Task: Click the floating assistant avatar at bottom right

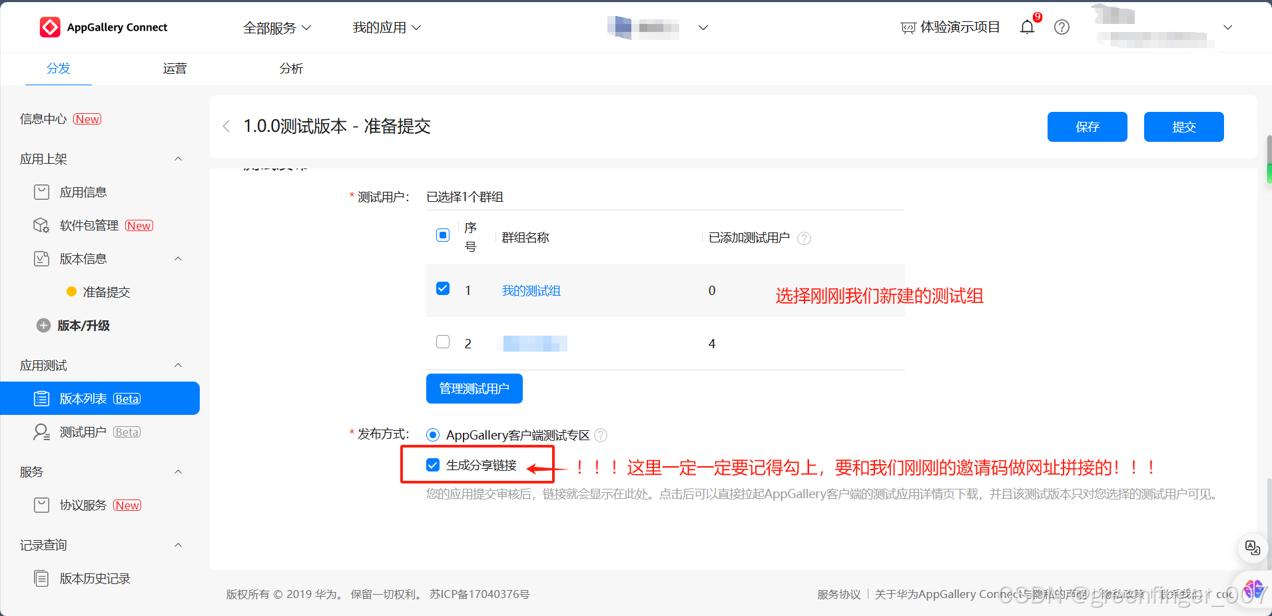Action: [x=1255, y=590]
